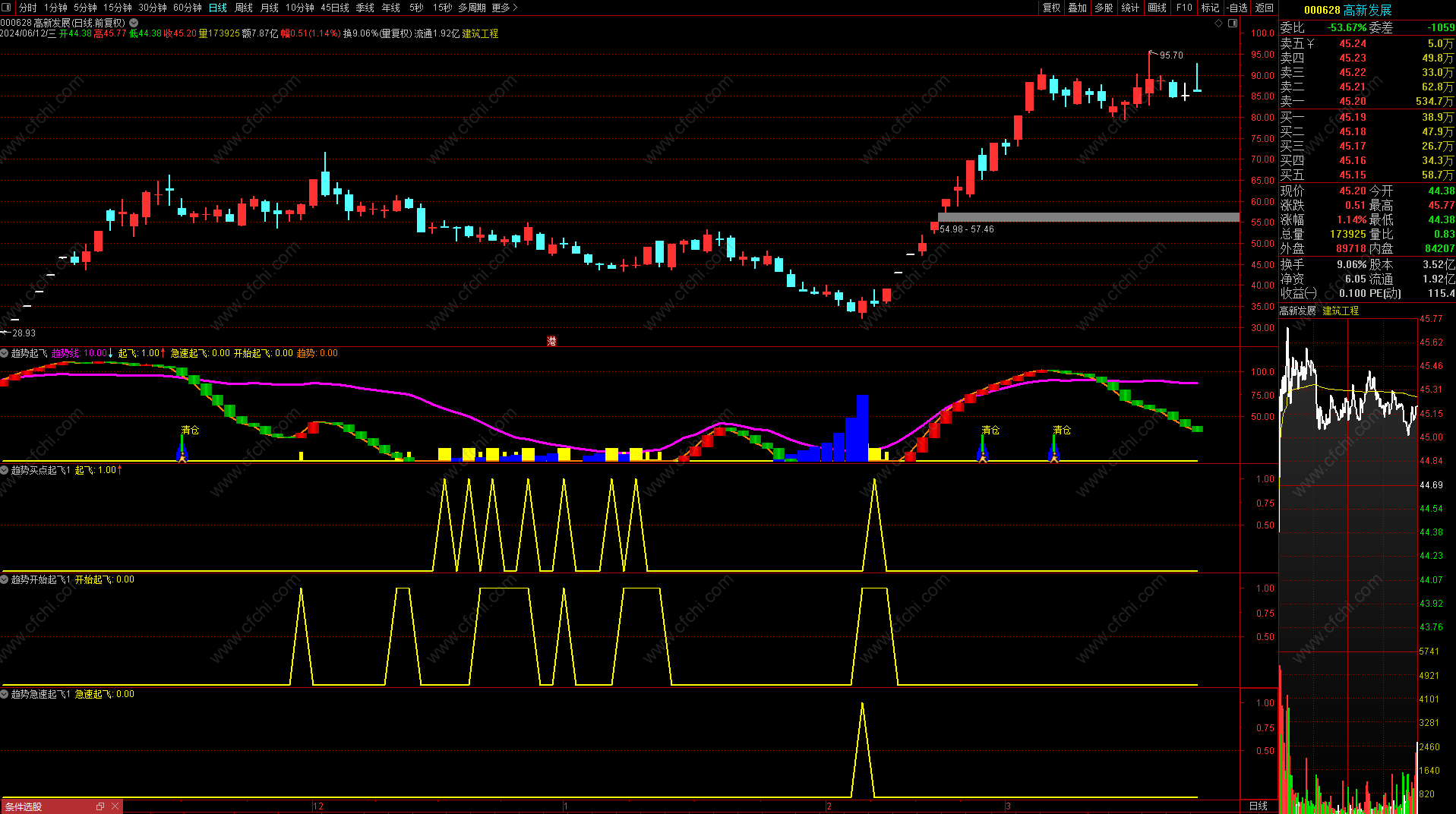
Task: Click the diamond marker icon above chart
Action: pos(1219,23)
